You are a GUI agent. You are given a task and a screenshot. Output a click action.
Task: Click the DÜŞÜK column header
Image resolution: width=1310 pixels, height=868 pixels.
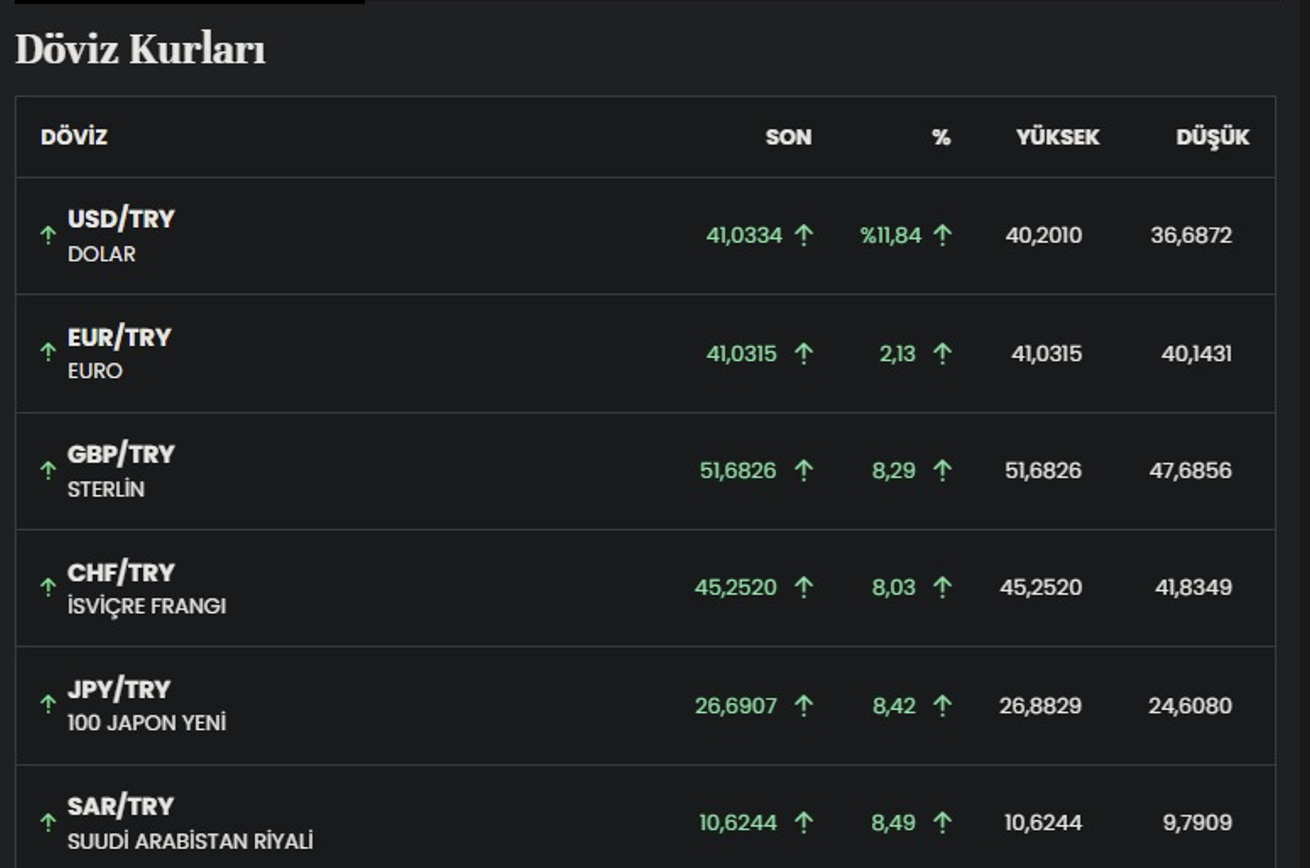[1212, 137]
